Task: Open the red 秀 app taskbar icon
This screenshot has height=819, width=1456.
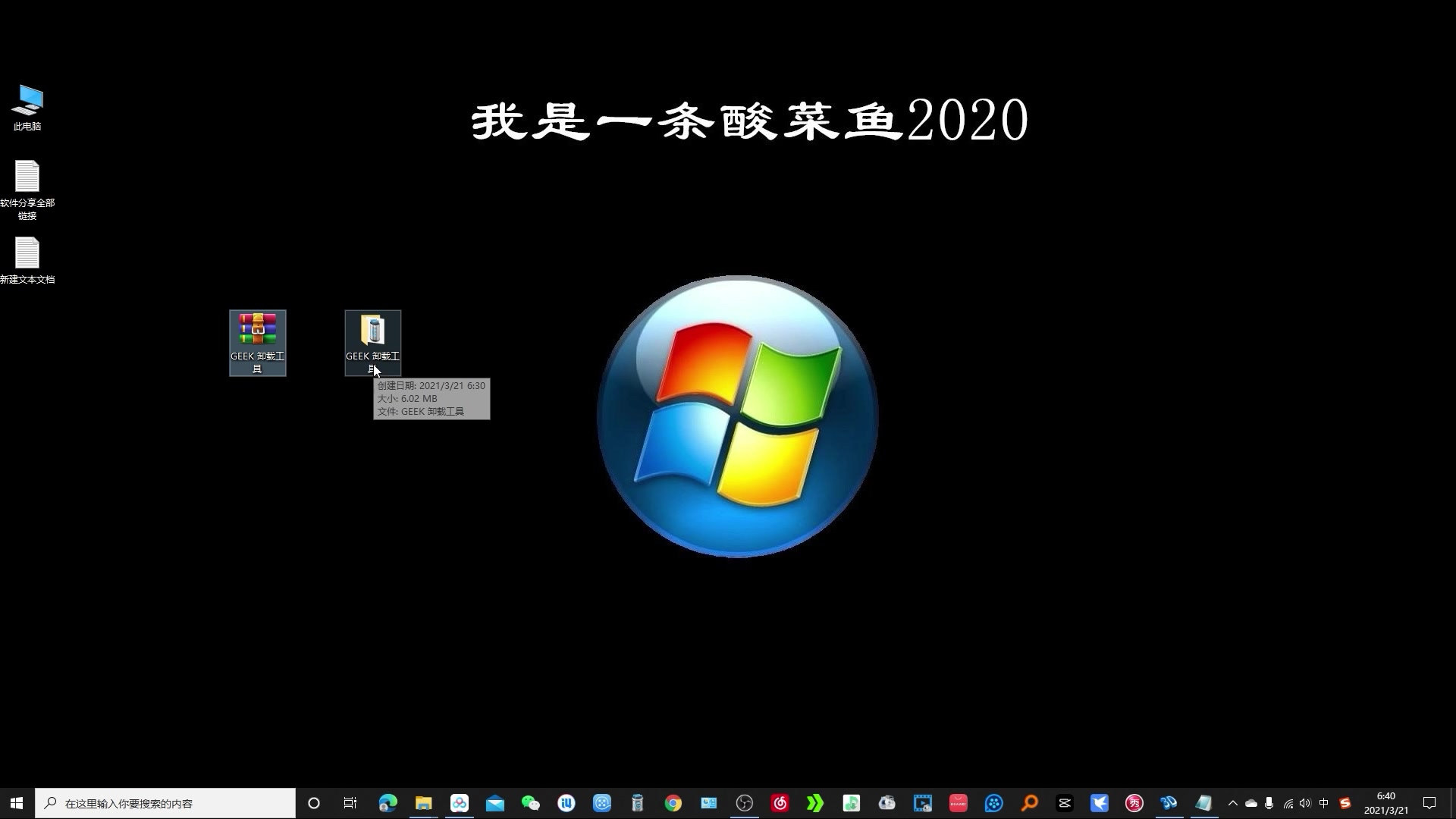Action: pyautogui.click(x=1134, y=803)
